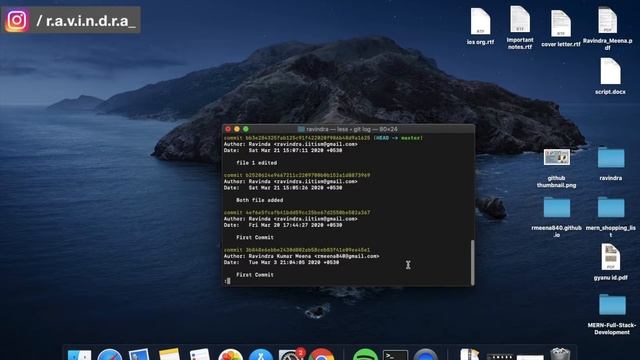Click the 'Sat Mar 21 15:07:11' date line
This screenshot has width=640, height=360.
pos(283,150)
